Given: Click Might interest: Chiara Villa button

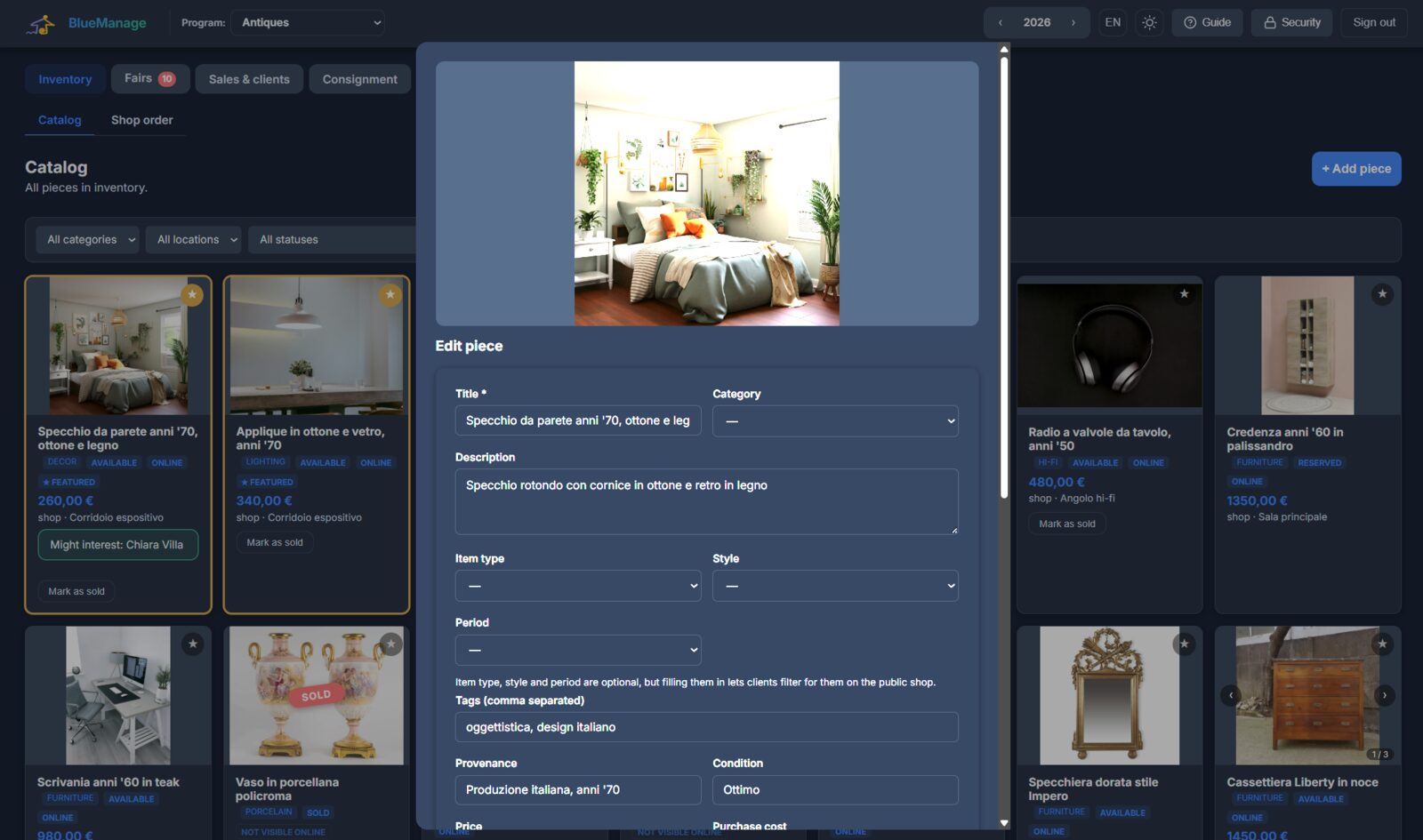Looking at the screenshot, I should 117,545.
